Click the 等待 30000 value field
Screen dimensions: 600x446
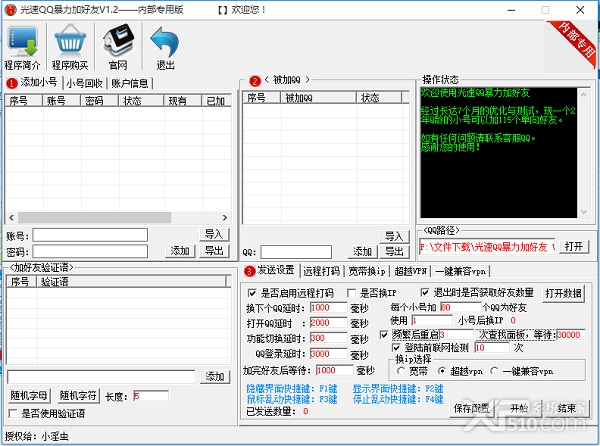tap(571, 335)
